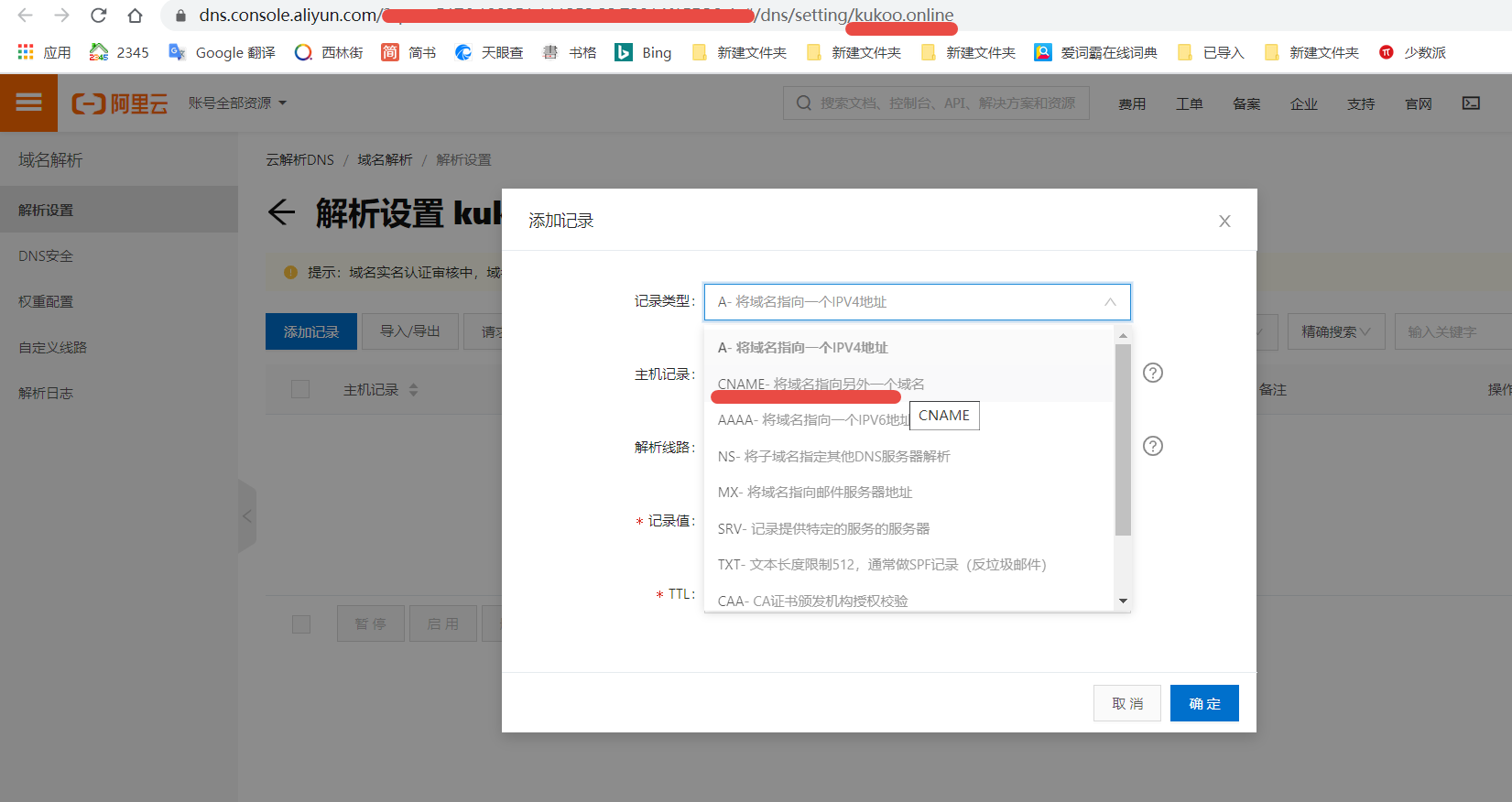Select MX mail server record option
The height and width of the screenshot is (802, 1512).
pyautogui.click(x=908, y=492)
